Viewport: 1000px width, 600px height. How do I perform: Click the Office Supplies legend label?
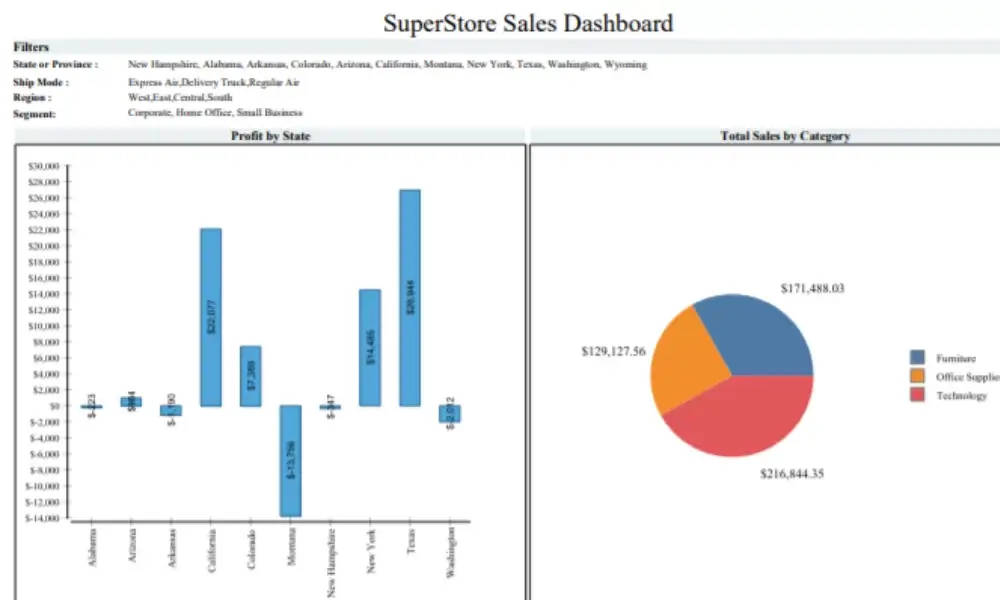coord(967,377)
